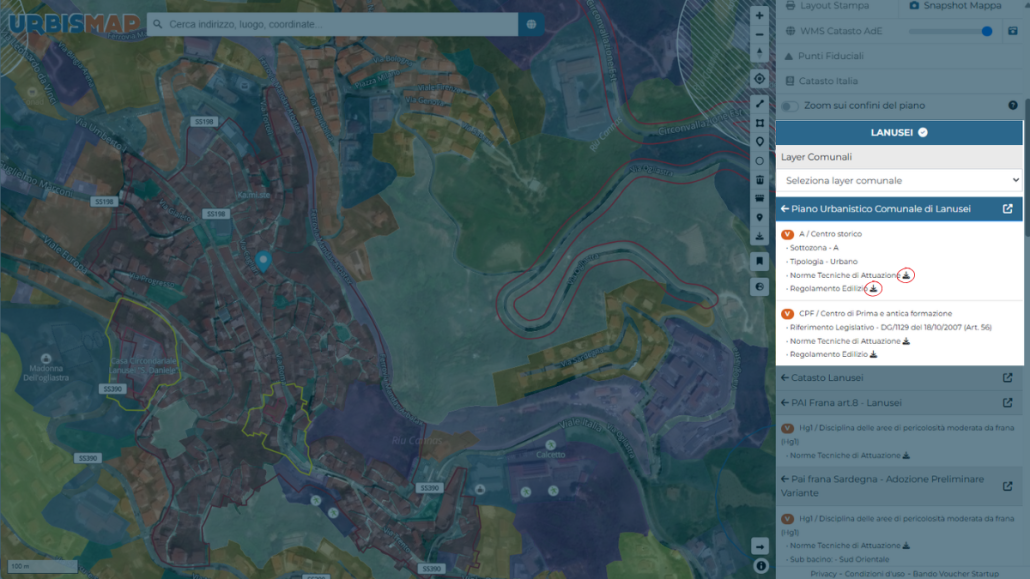This screenshot has width=1030, height=579.
Task: Toggle Zoom sui confini del piano switch
Action: [790, 106]
